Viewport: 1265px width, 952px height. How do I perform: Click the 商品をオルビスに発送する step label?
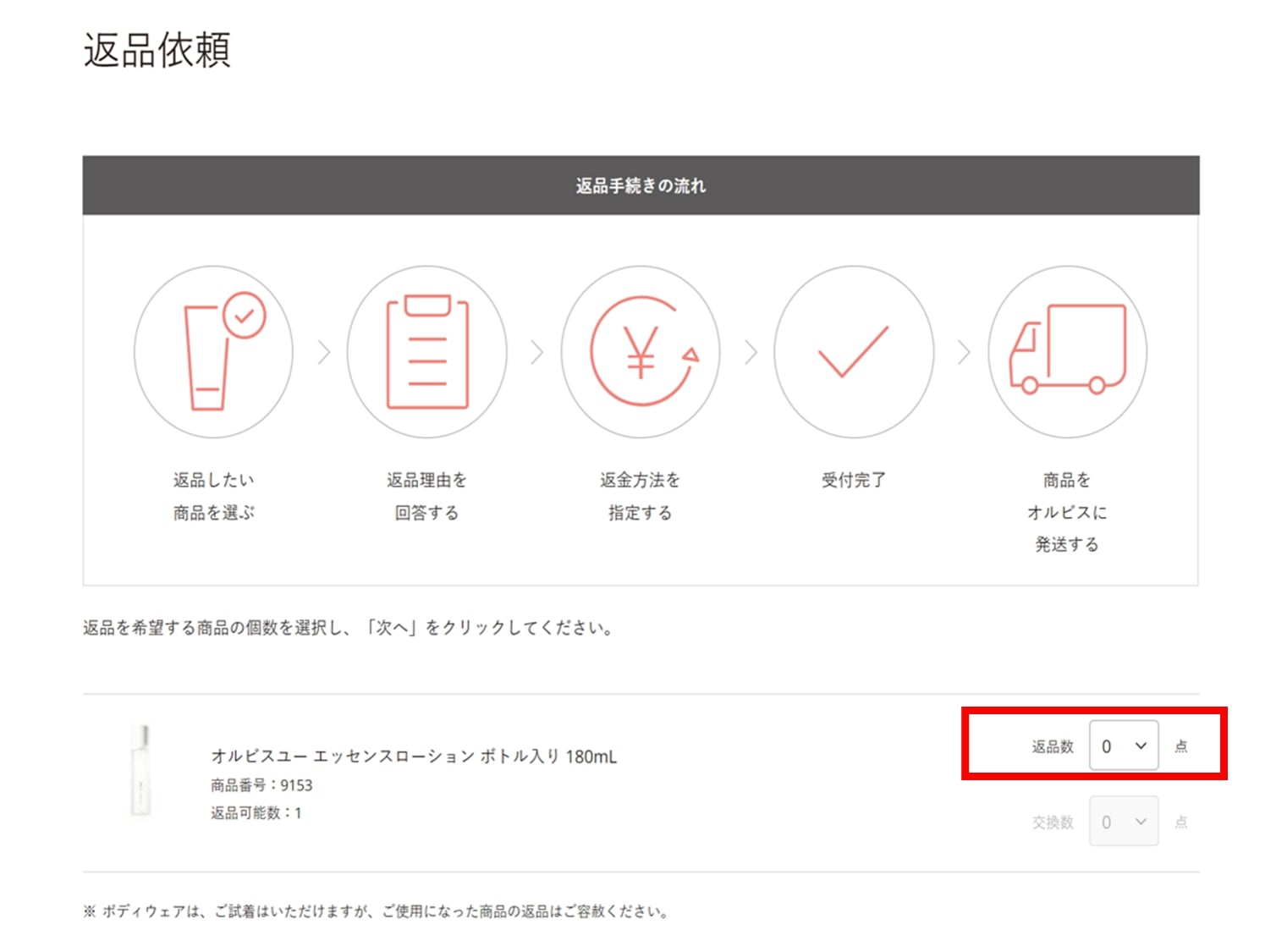tap(1067, 512)
